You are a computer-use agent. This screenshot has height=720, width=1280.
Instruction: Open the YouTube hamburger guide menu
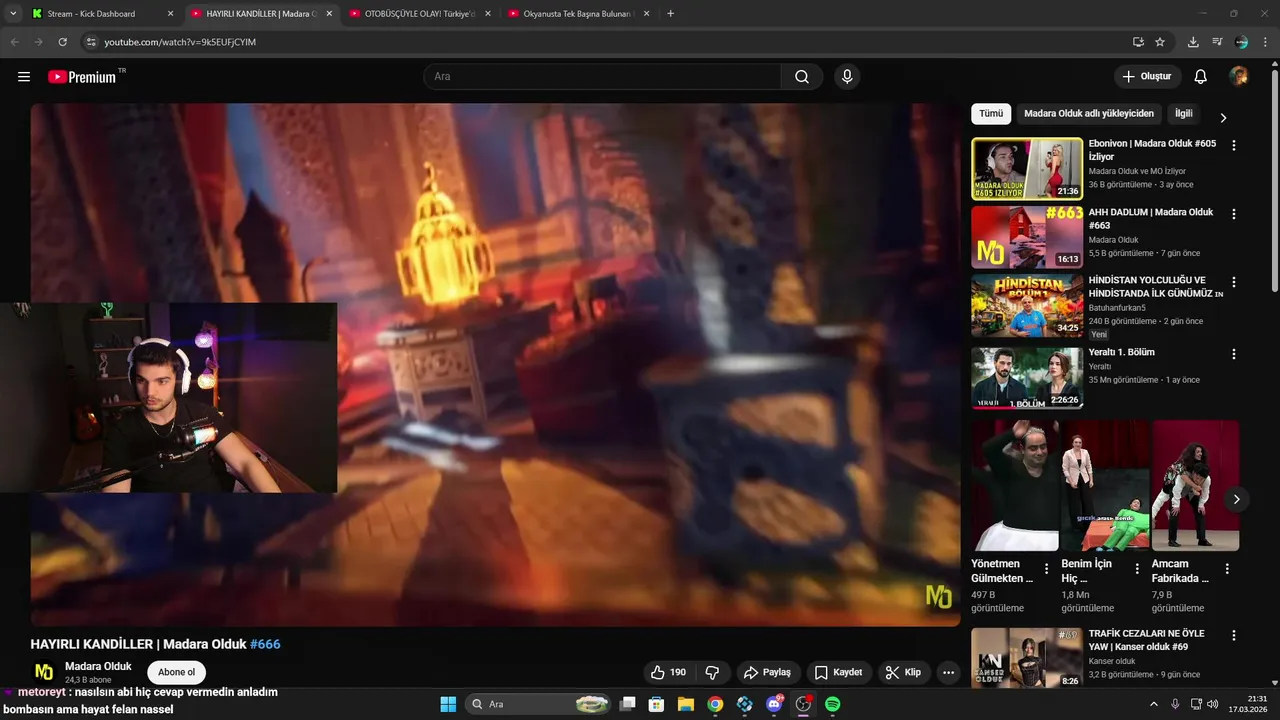[x=24, y=77]
